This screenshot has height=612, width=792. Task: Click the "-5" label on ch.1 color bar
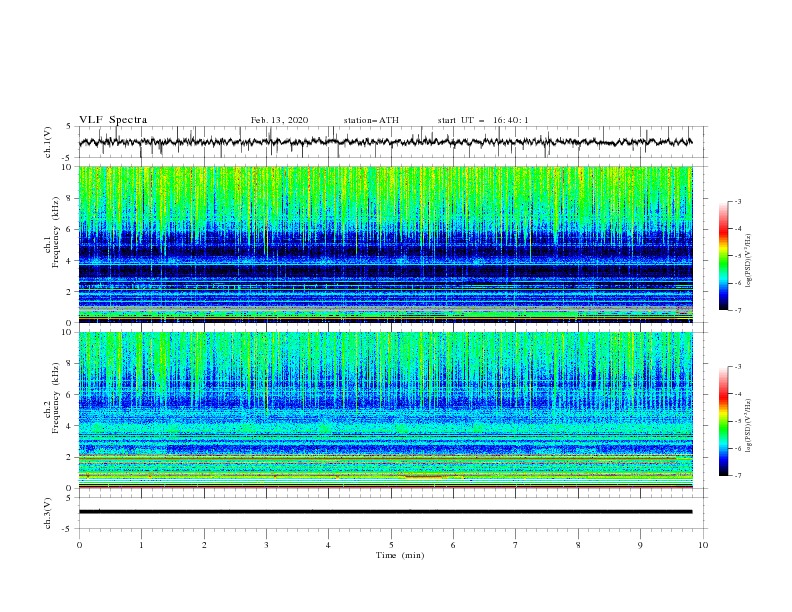coord(738,256)
